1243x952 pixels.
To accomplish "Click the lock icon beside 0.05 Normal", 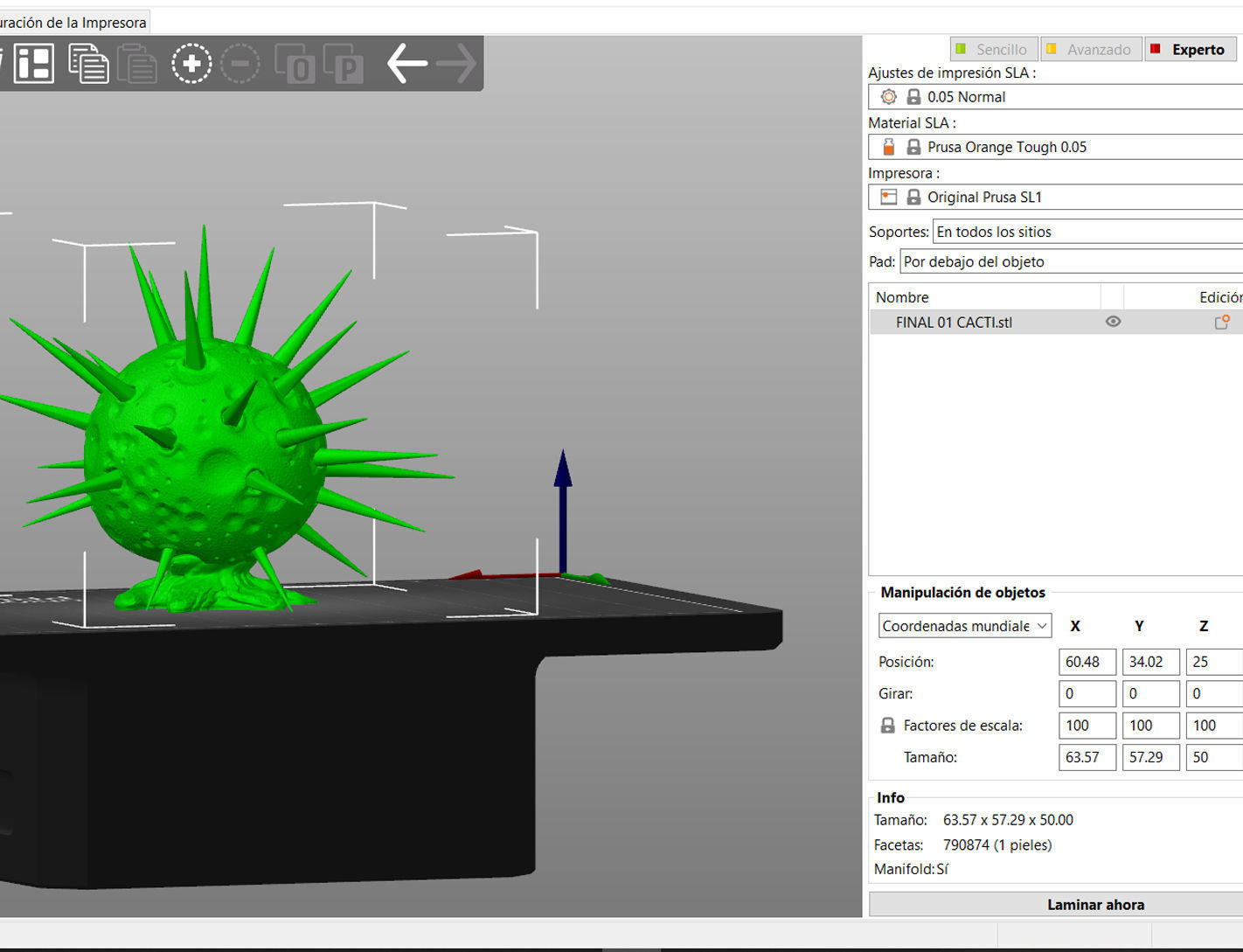I will coord(913,97).
